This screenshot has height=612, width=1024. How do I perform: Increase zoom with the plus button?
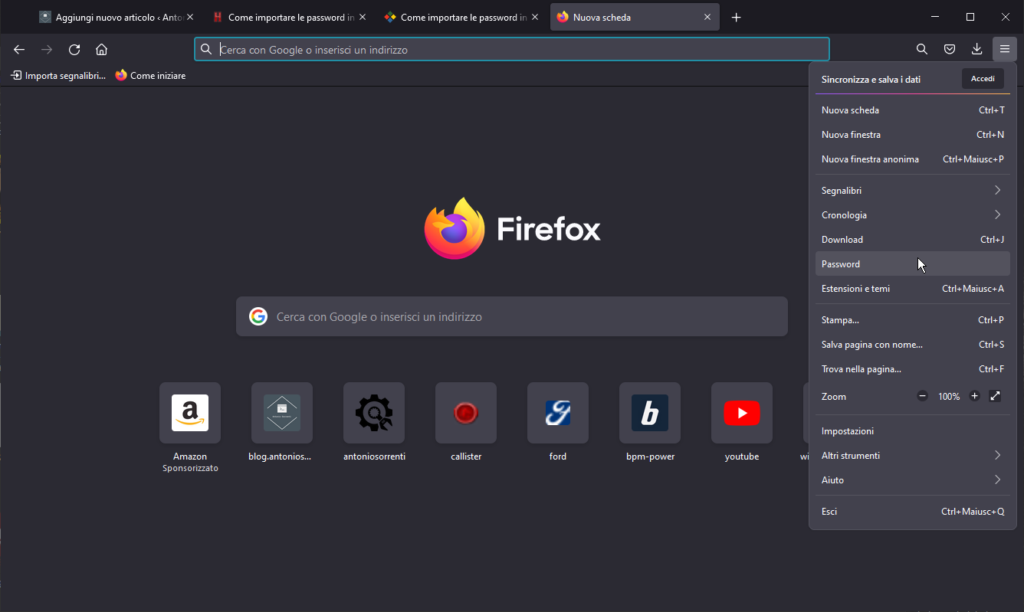click(x=974, y=396)
